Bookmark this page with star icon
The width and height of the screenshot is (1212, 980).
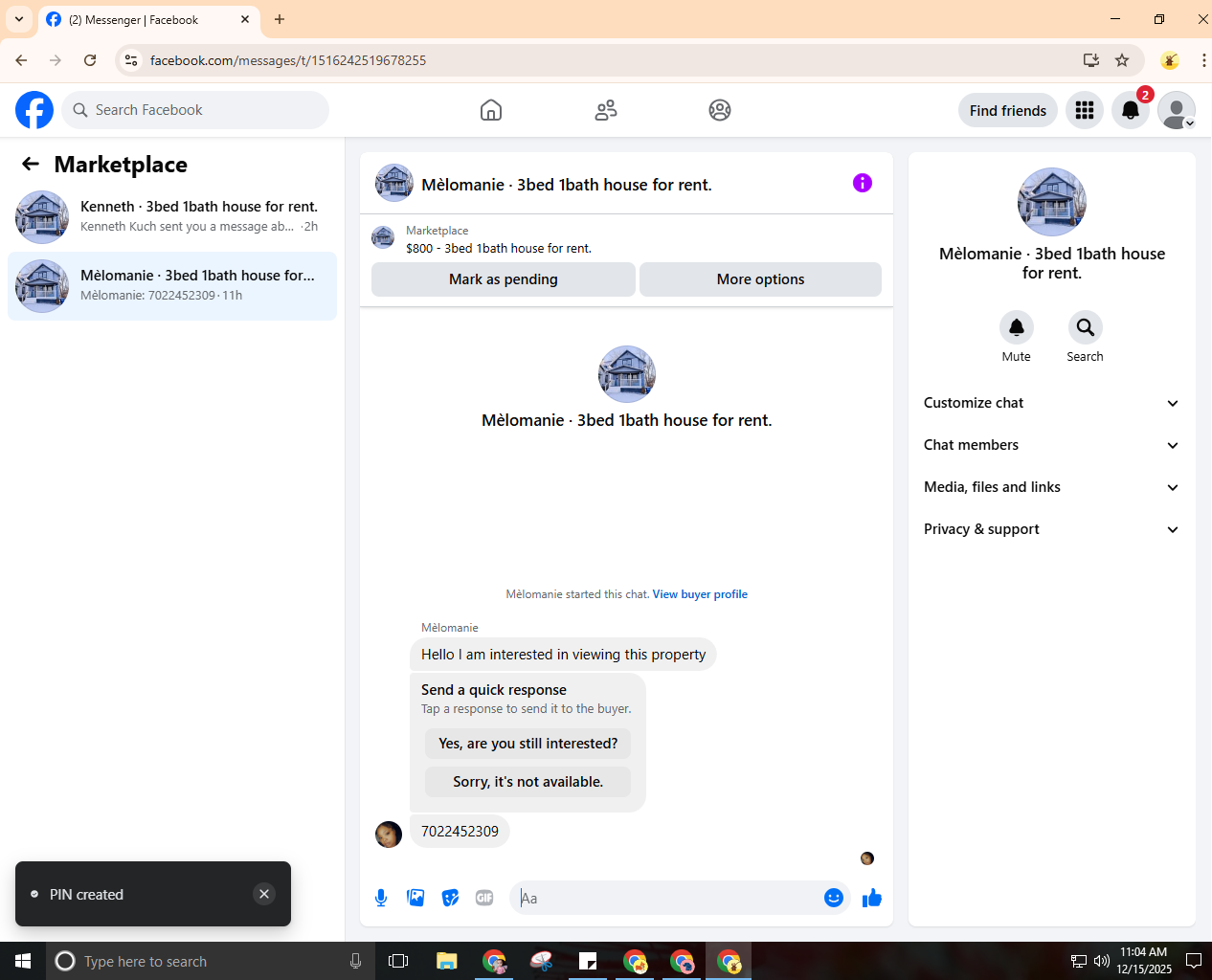click(x=1122, y=60)
